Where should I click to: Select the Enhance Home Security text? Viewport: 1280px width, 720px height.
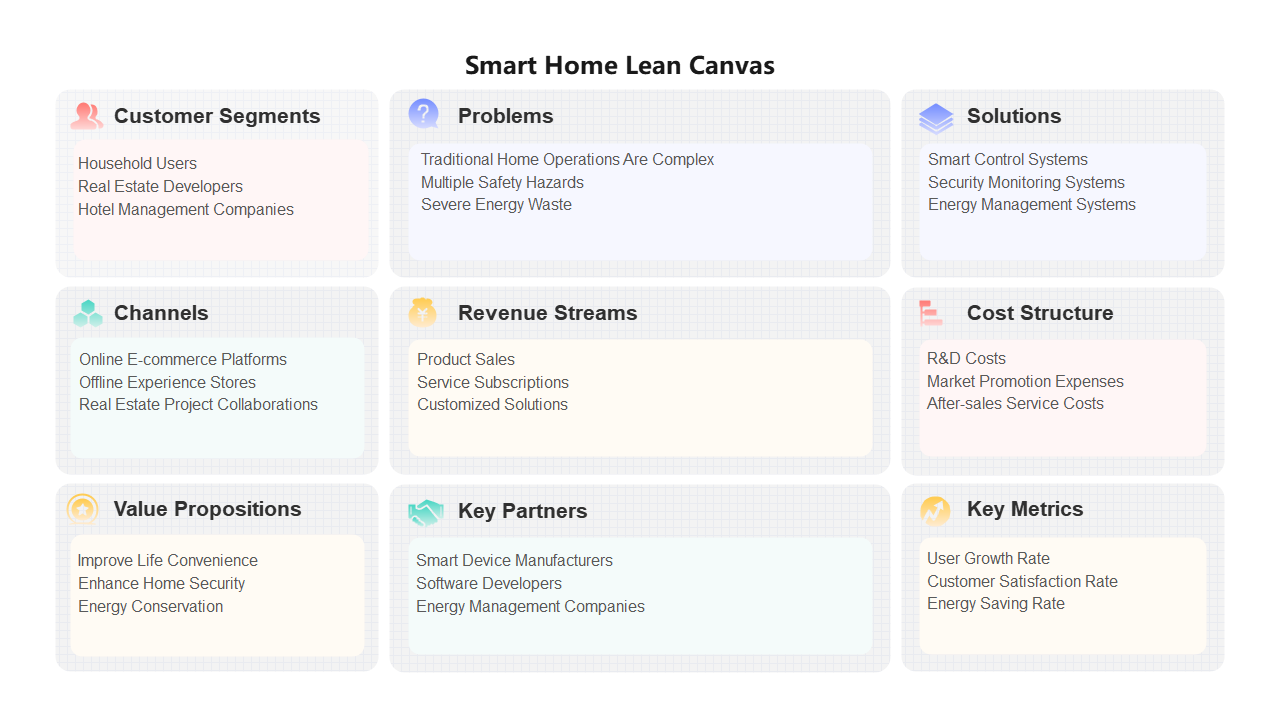click(x=161, y=583)
